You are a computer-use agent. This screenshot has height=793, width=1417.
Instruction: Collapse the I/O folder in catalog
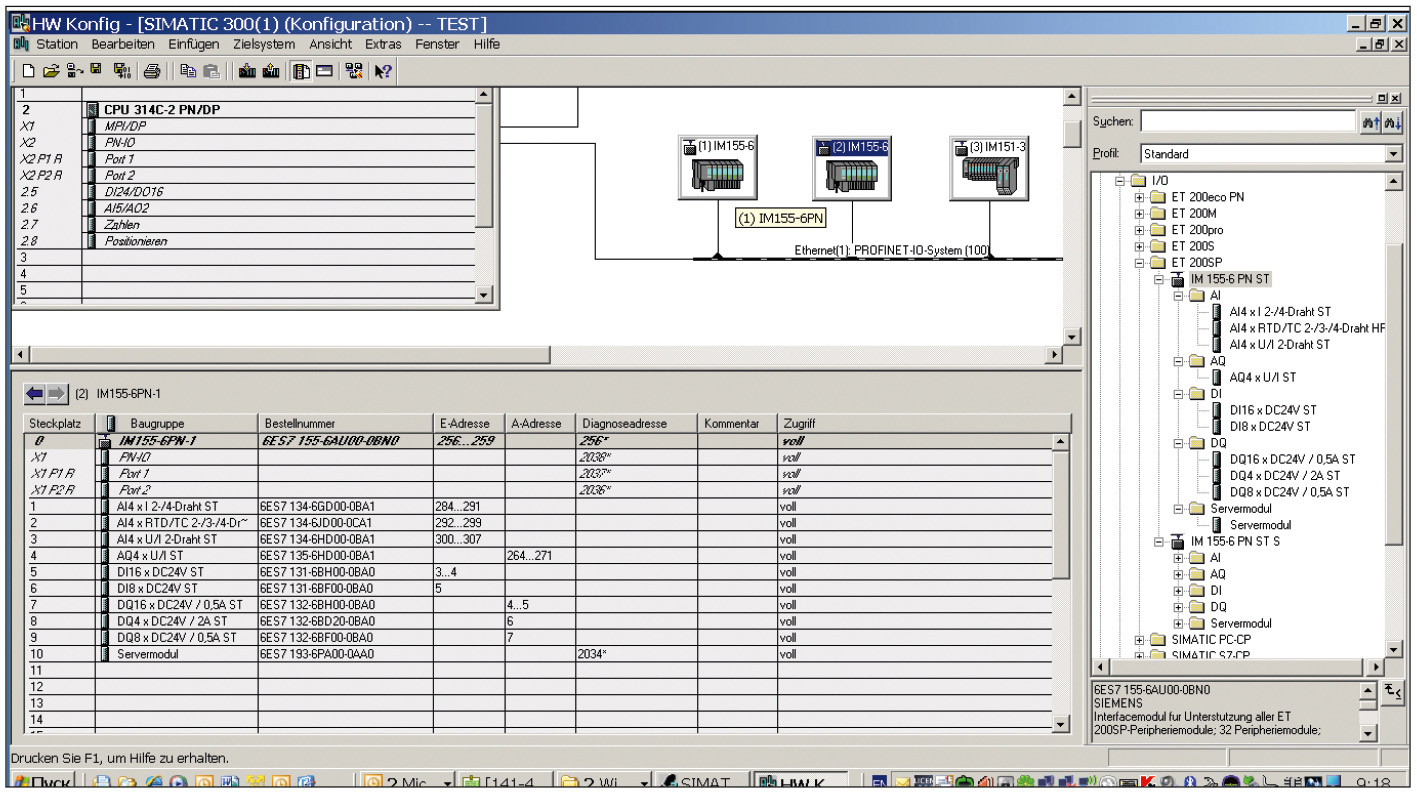[1122, 181]
